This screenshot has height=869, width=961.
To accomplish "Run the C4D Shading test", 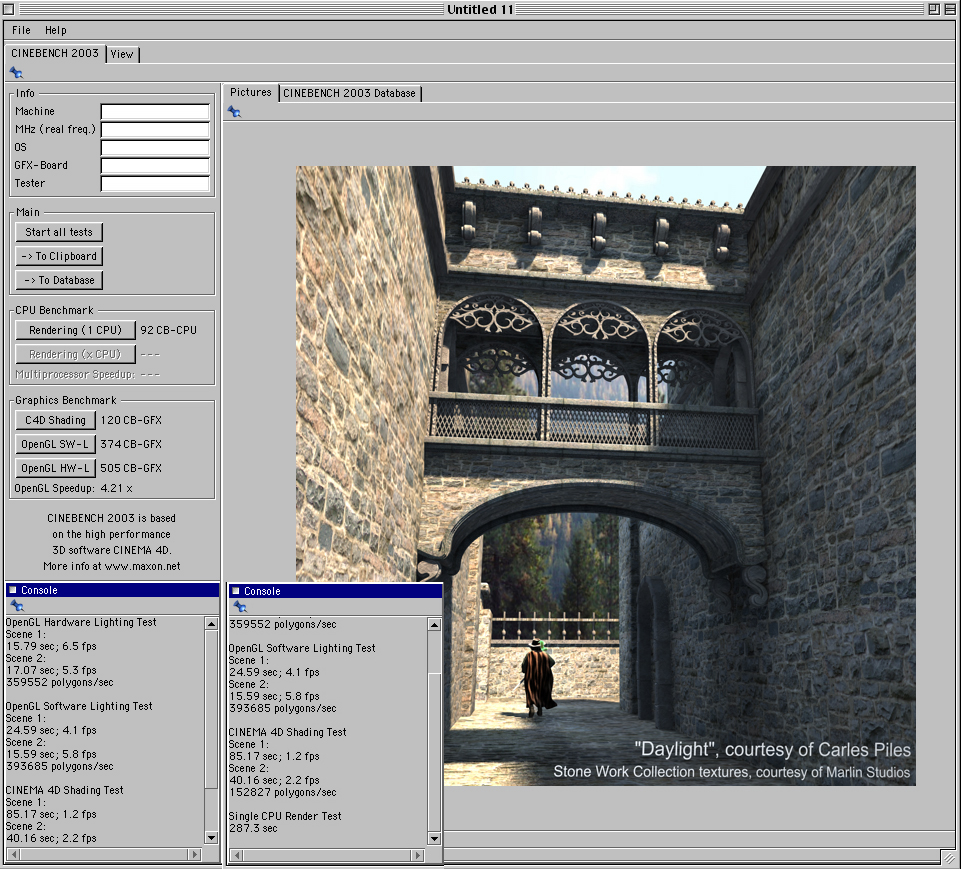I will [x=55, y=420].
